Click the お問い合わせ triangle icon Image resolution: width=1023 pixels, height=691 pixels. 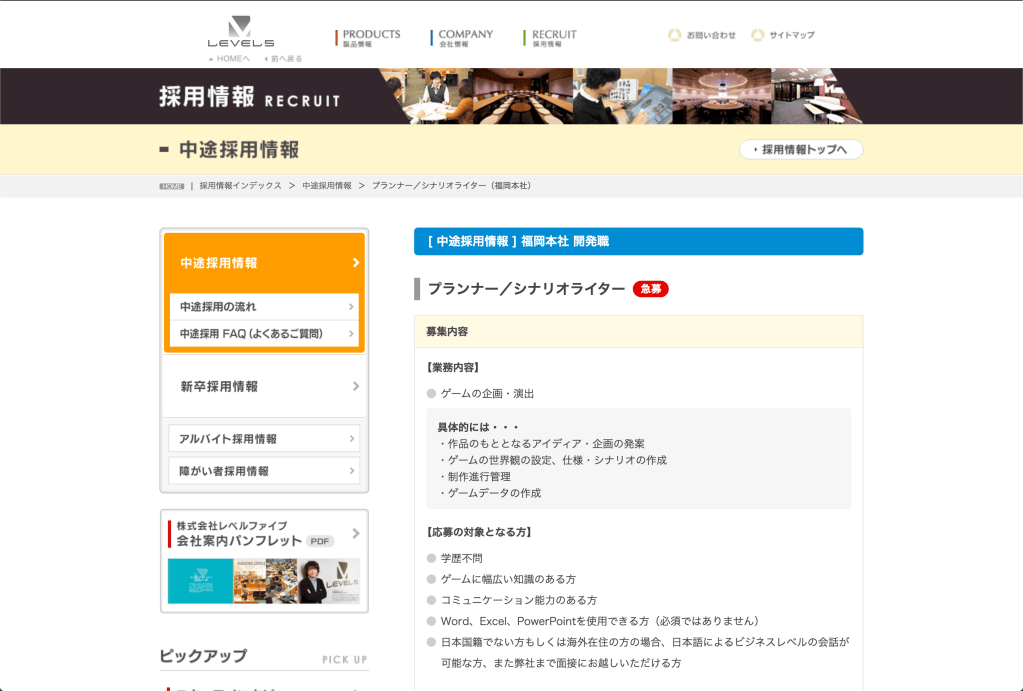coord(675,35)
